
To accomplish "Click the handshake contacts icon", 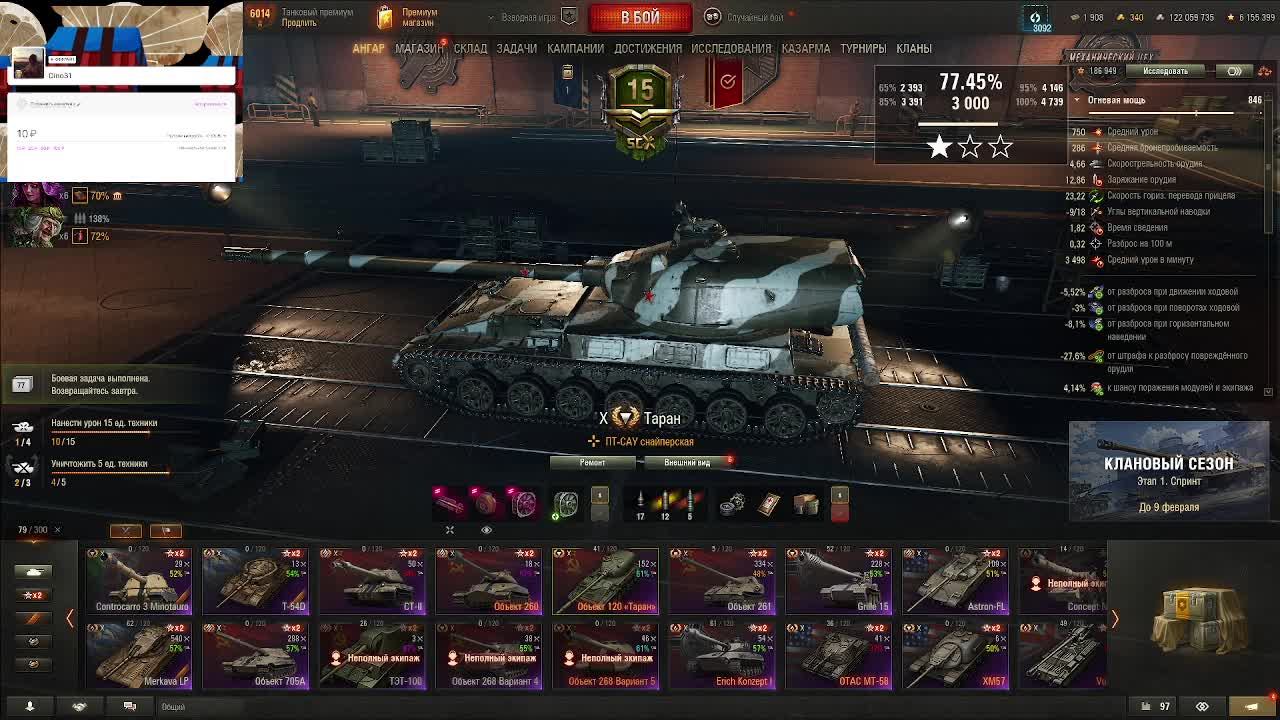I will click(x=79, y=706).
